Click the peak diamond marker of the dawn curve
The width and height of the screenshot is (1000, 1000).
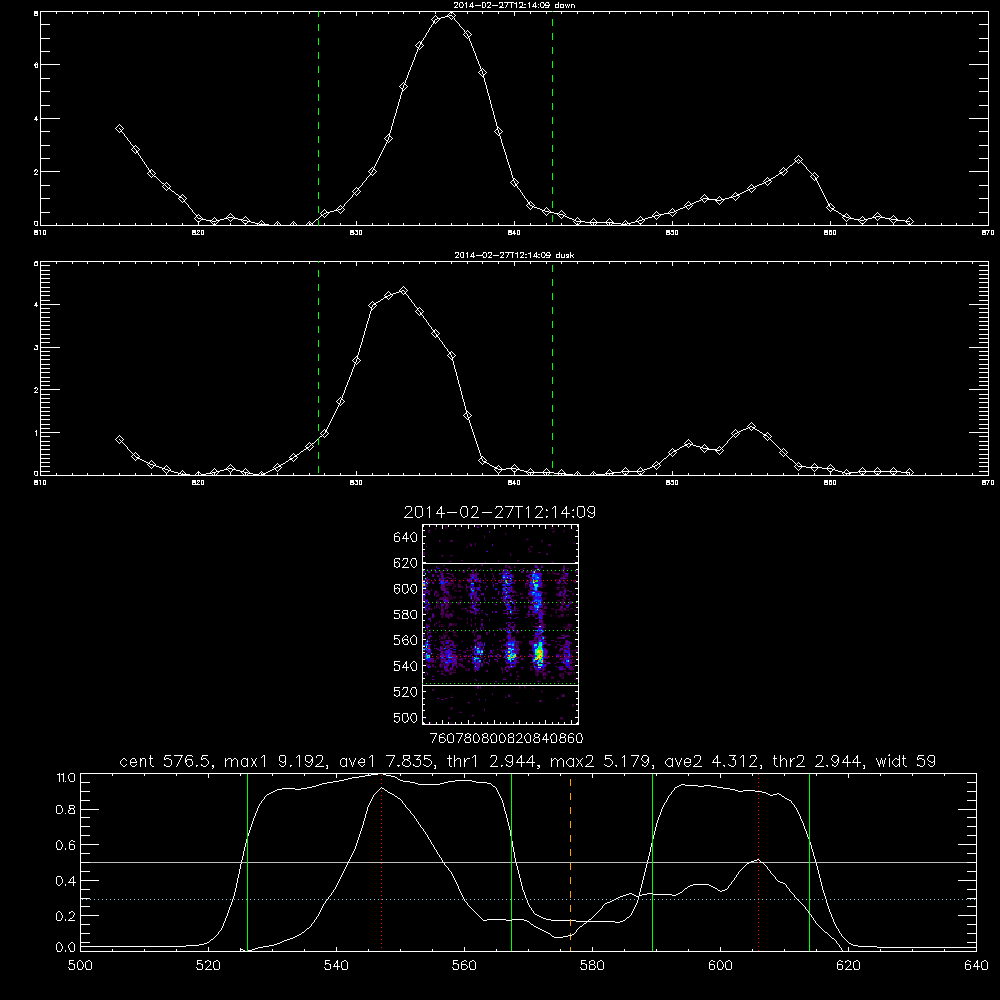[x=451, y=15]
